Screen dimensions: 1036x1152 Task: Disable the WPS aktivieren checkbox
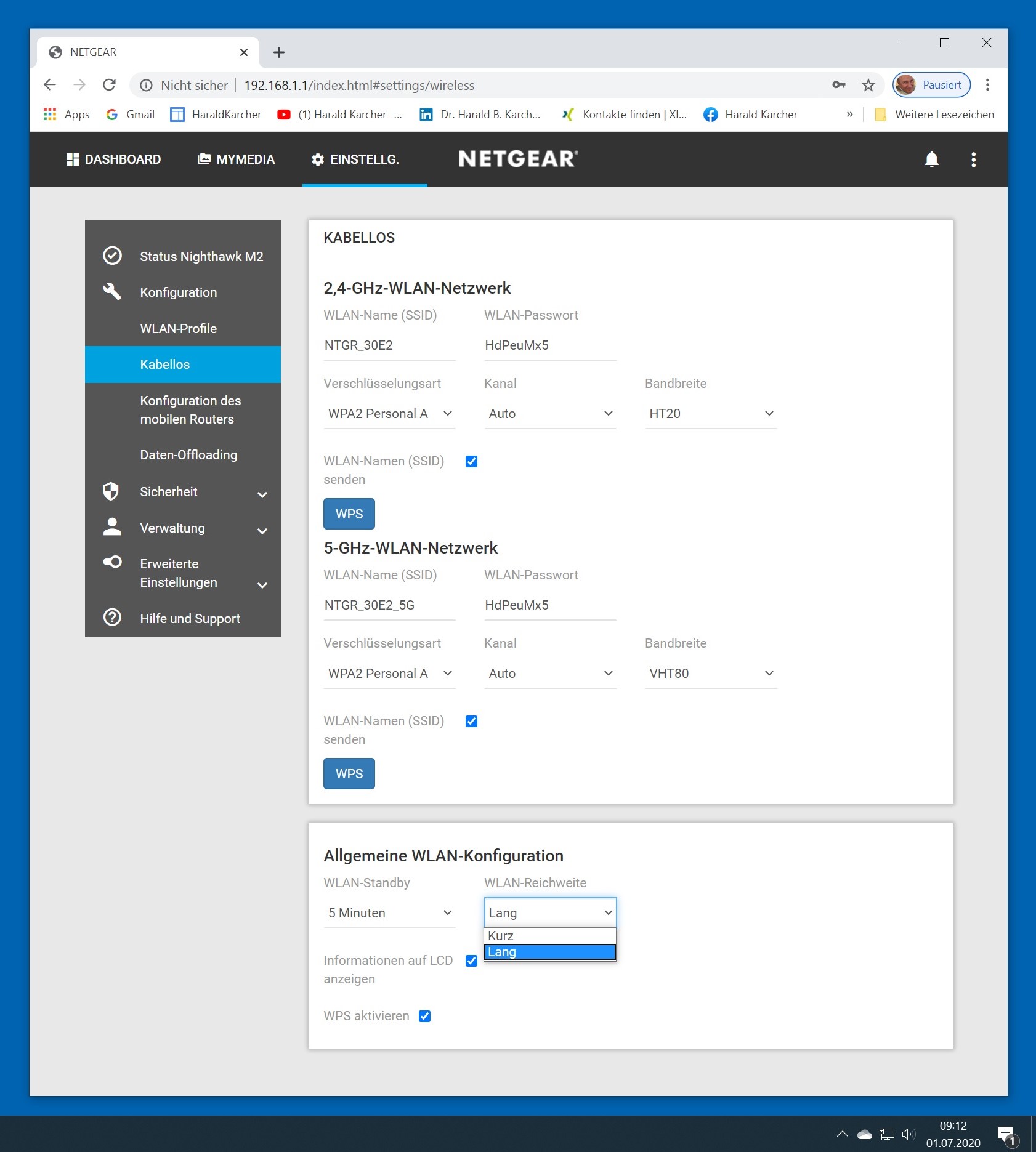pyautogui.click(x=424, y=1016)
